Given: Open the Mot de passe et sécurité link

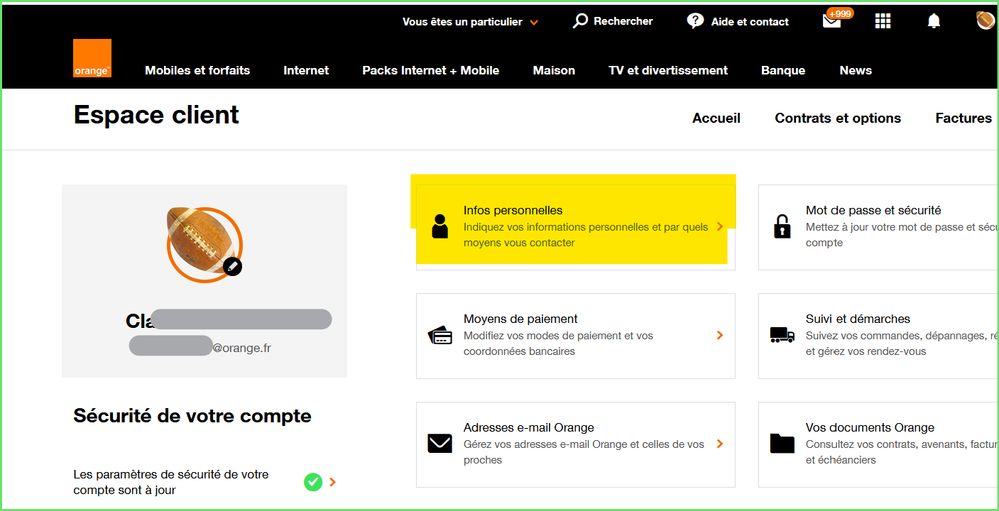Looking at the screenshot, I should click(x=873, y=210).
